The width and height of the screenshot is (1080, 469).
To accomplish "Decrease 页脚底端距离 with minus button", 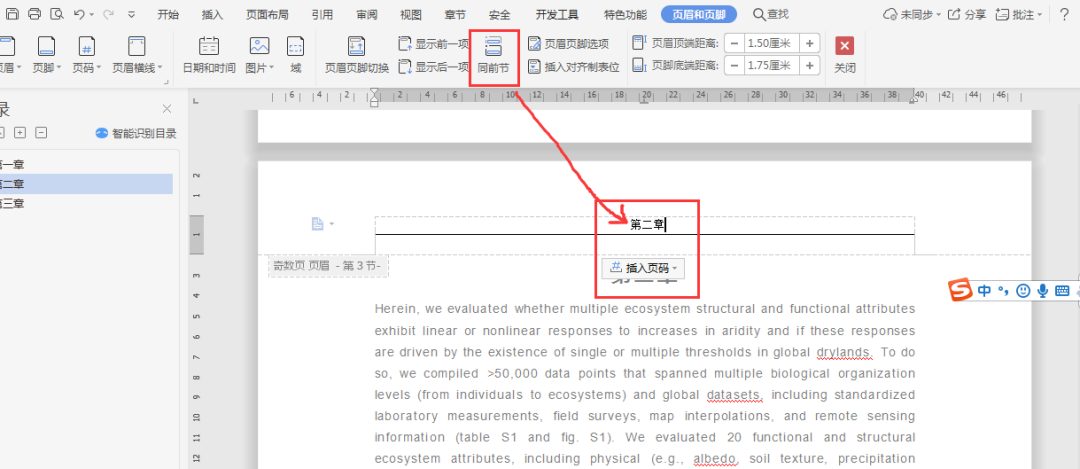I will (x=734, y=65).
